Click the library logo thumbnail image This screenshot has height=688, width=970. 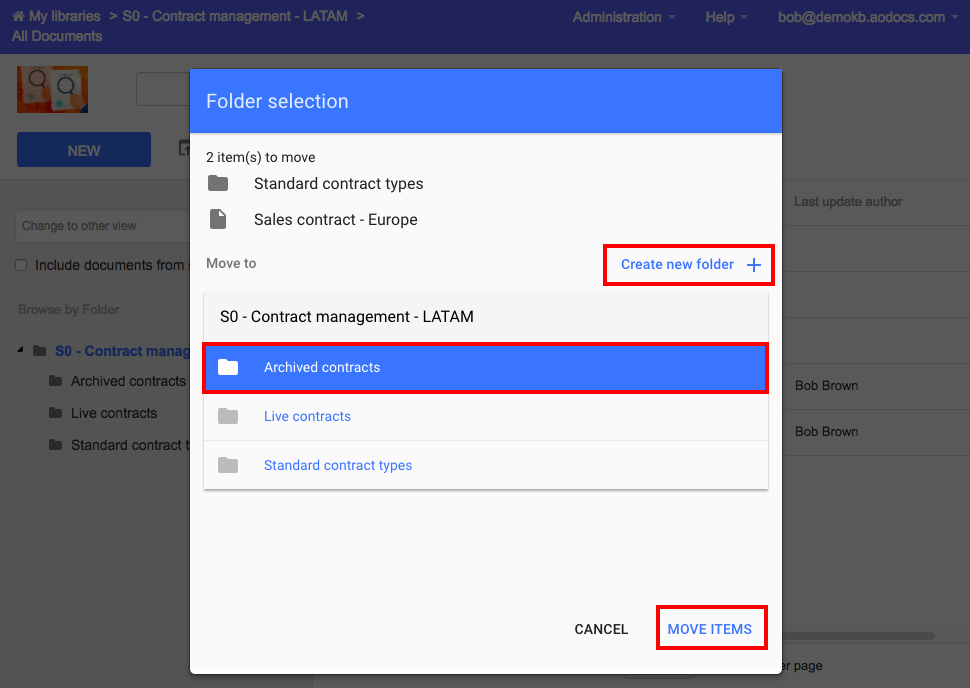point(52,90)
